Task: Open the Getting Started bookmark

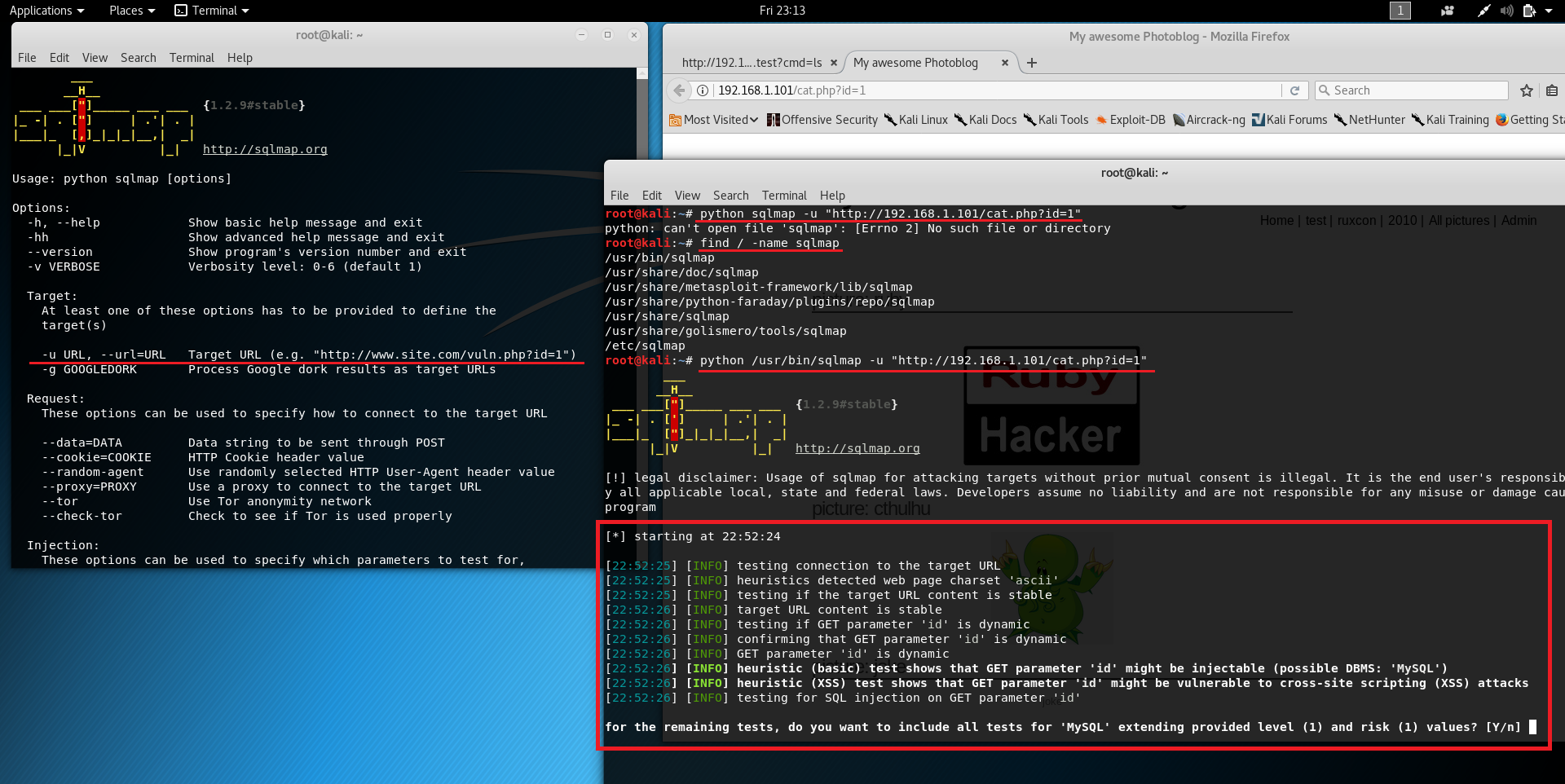Action: 1529,120
